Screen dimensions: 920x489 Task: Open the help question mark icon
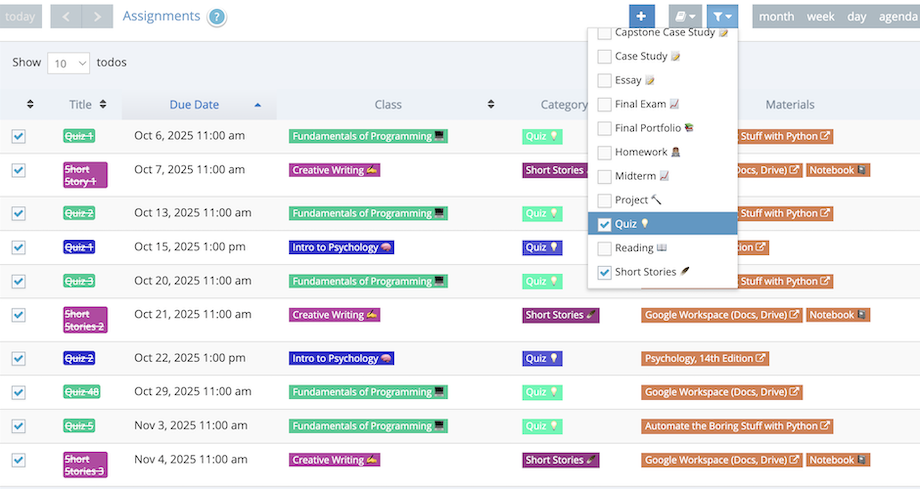(x=217, y=17)
